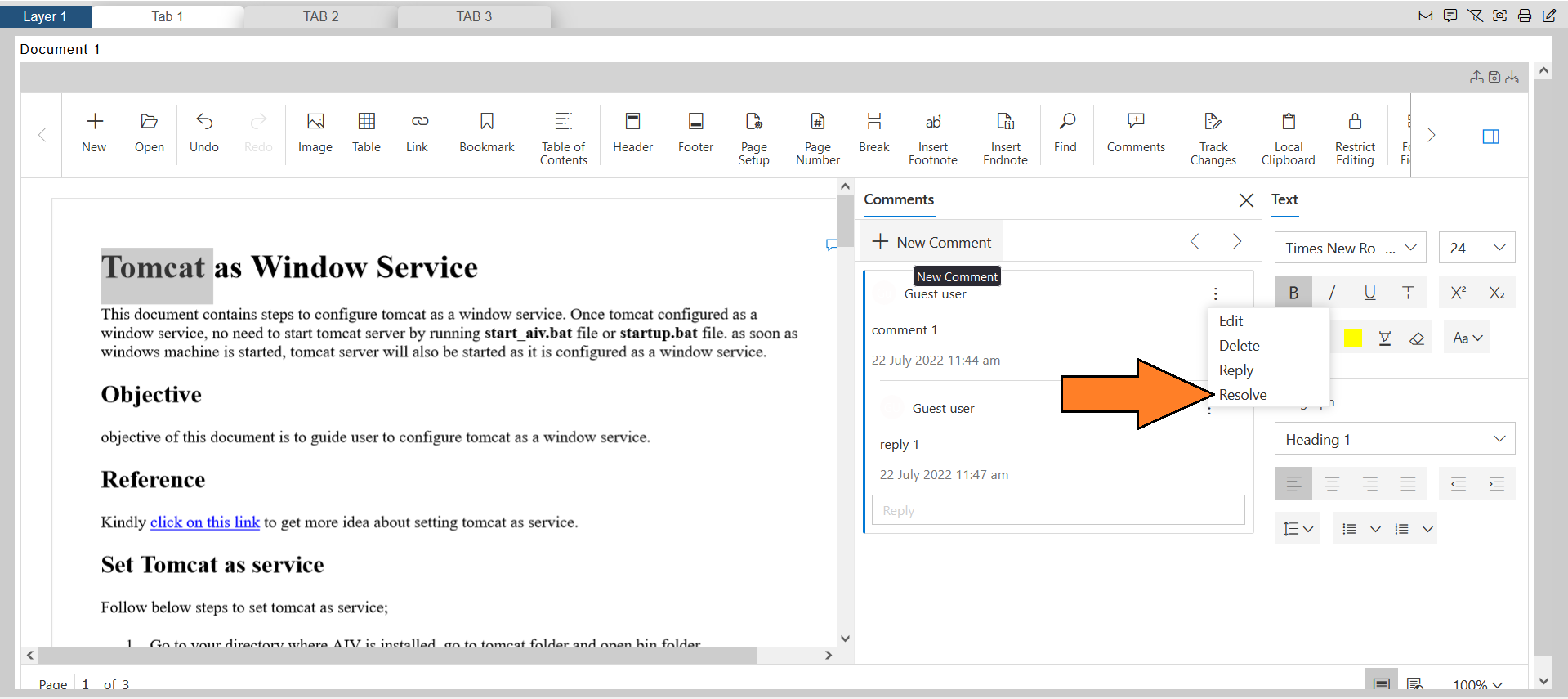This screenshot has height=699, width=1568.
Task: Add a Bookmark from toolbar
Action: coord(487,132)
